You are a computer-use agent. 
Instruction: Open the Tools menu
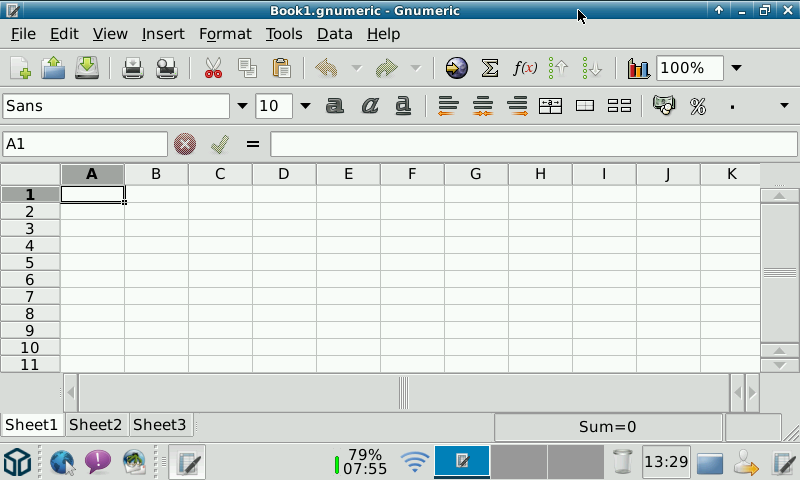[284, 34]
